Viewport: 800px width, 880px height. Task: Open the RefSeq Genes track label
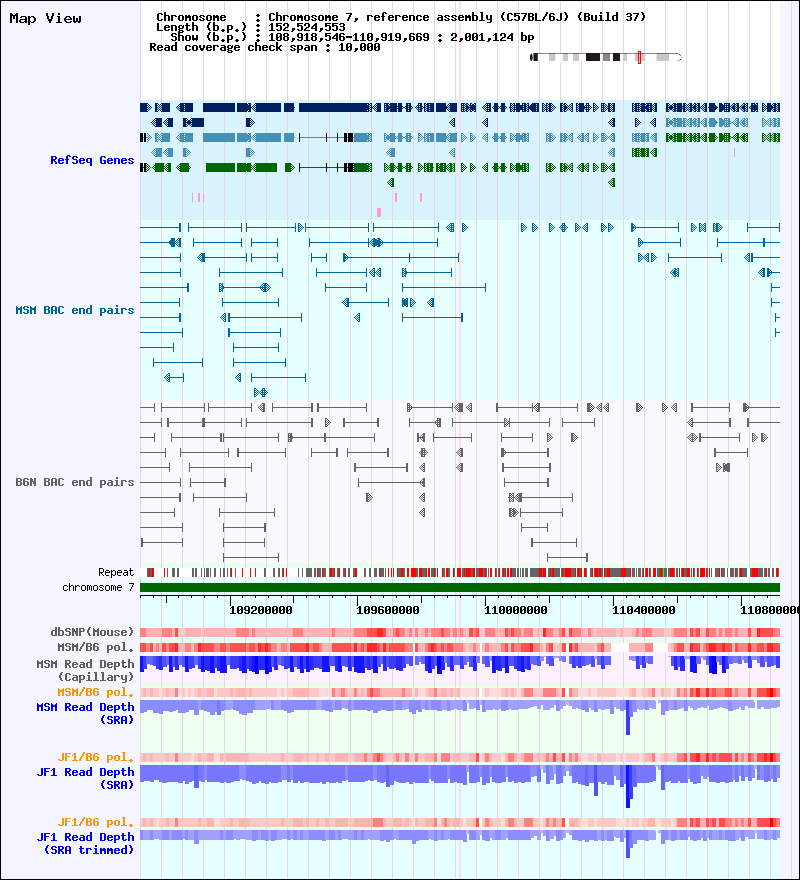(x=92, y=160)
